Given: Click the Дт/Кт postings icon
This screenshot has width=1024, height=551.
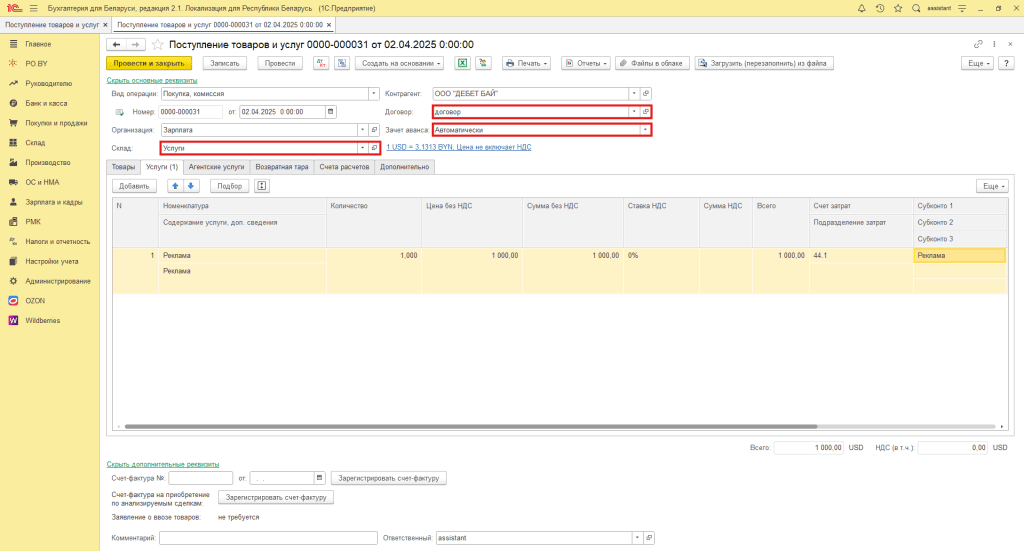Looking at the screenshot, I should tap(321, 63).
